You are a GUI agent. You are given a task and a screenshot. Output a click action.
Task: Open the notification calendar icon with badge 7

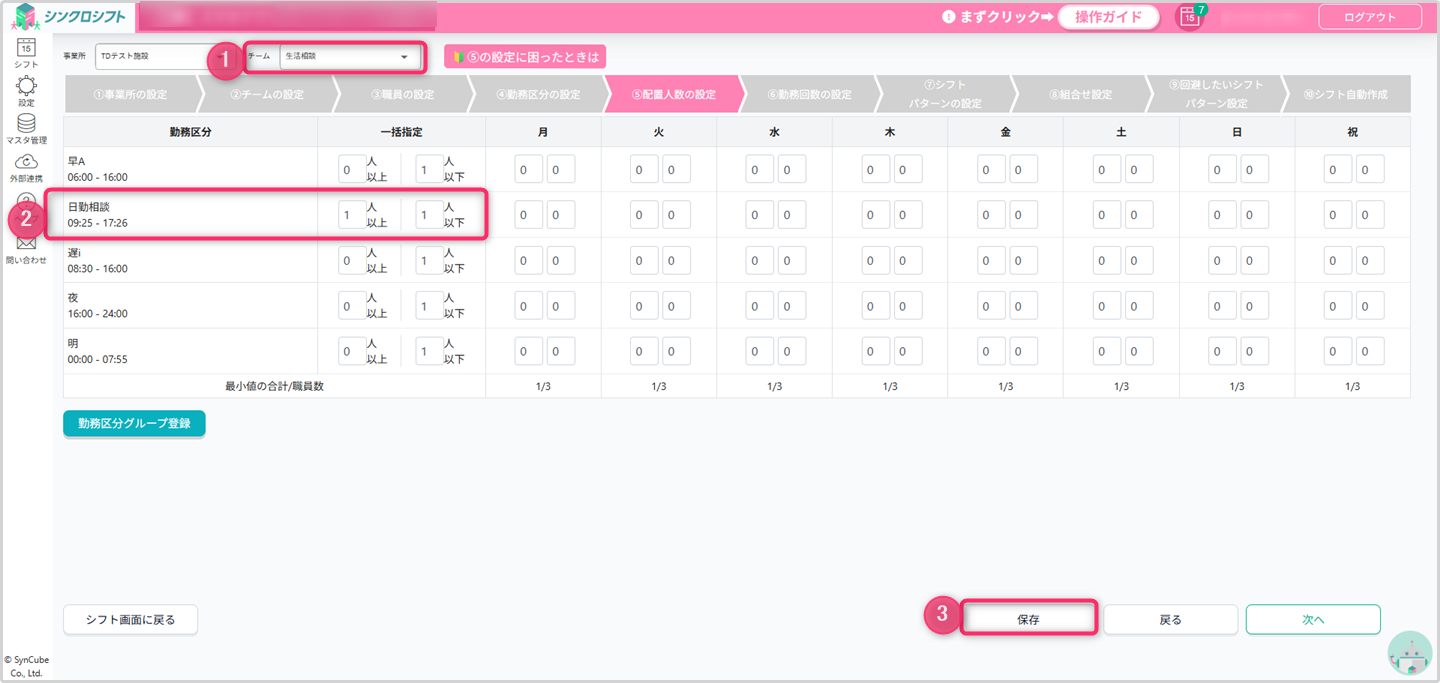click(1190, 16)
